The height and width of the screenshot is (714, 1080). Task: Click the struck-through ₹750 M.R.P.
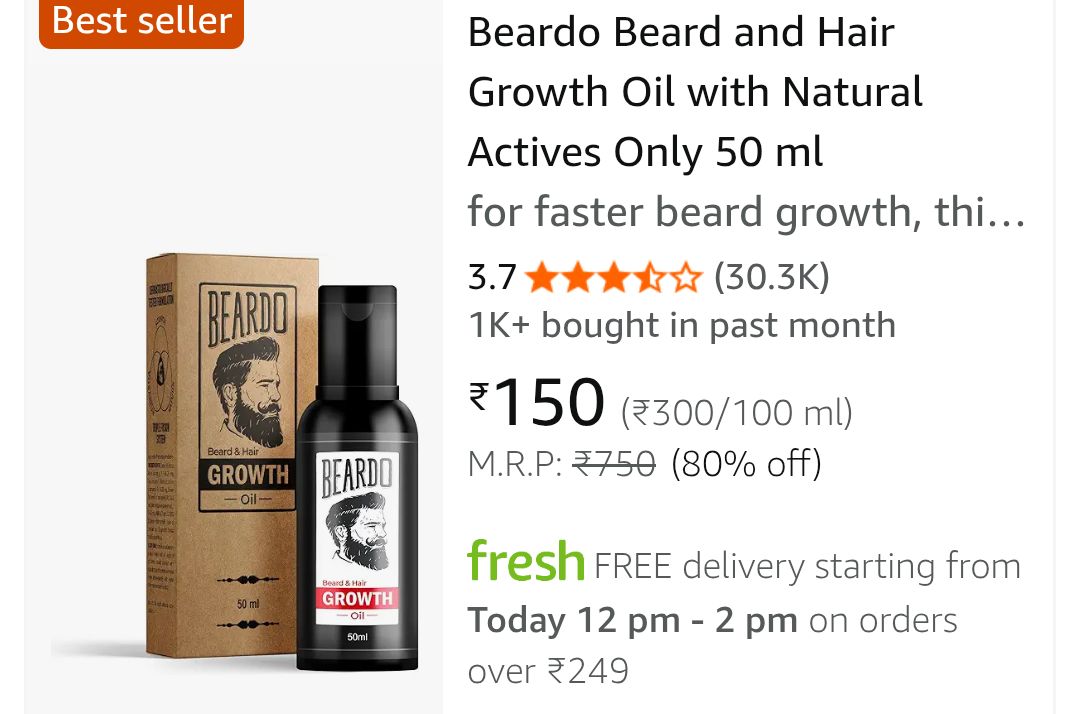point(614,464)
